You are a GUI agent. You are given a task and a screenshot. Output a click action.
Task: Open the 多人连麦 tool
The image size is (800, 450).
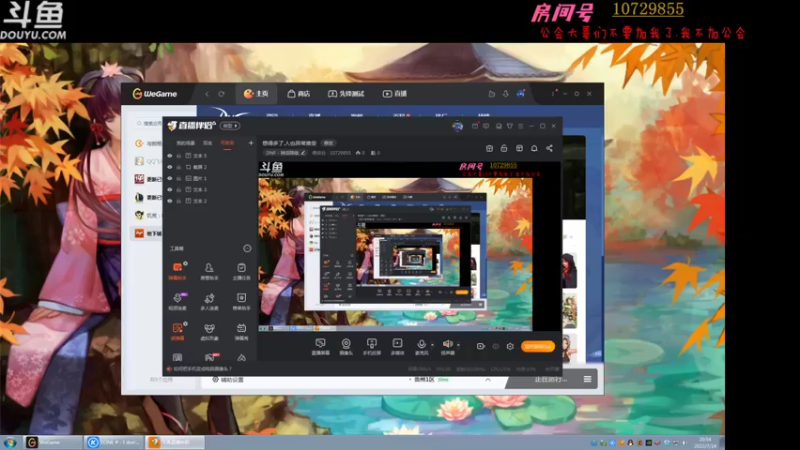(x=209, y=301)
